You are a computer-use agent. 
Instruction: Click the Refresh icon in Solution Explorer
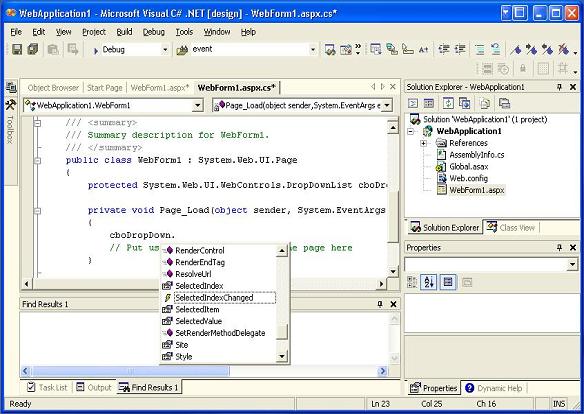(x=448, y=103)
